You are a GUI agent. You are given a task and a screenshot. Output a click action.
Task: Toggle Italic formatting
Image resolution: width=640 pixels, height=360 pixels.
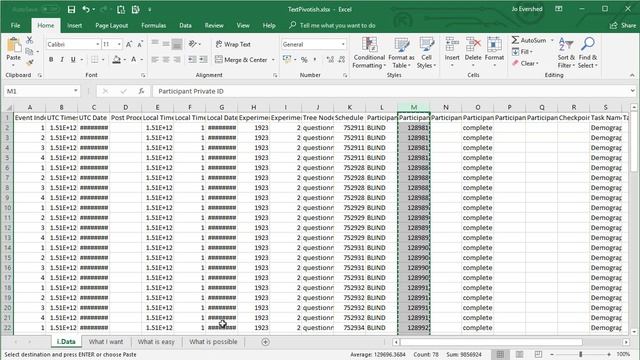tap(62, 60)
